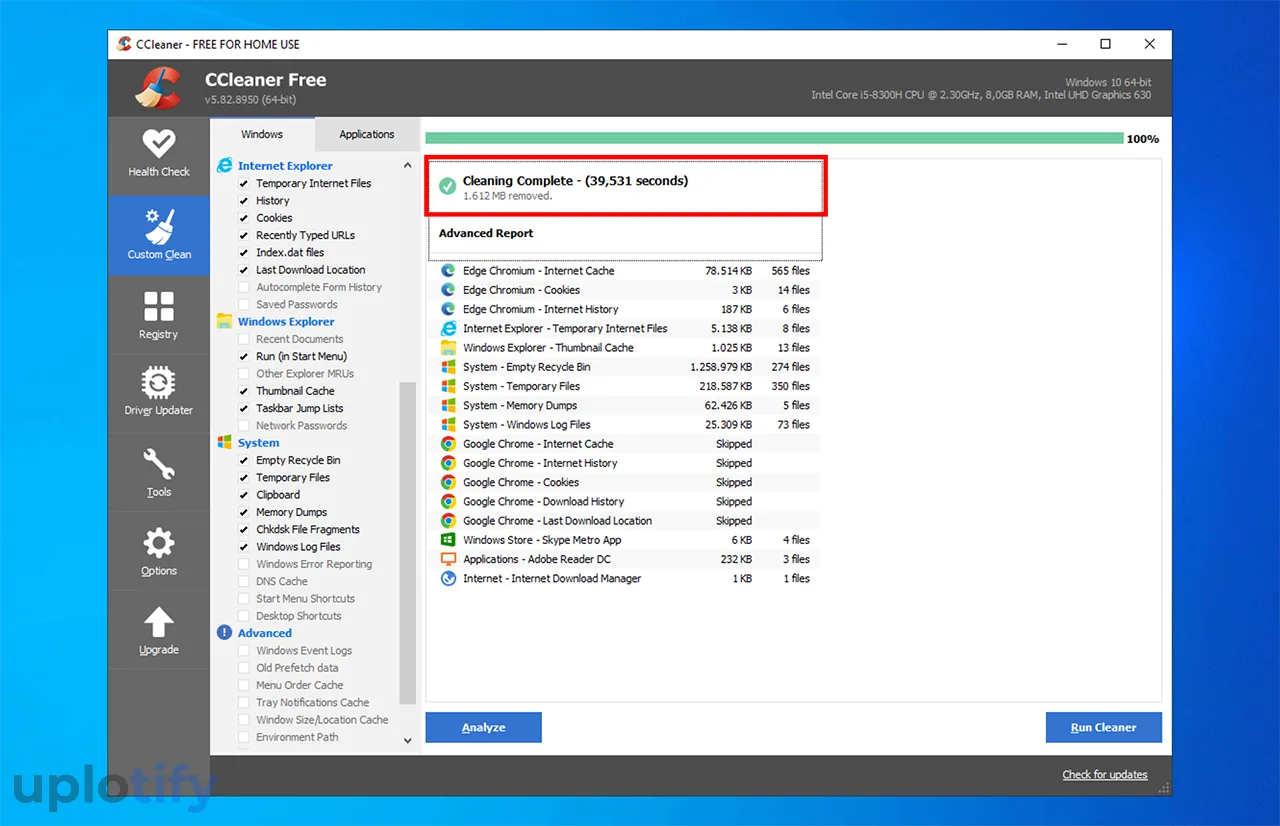Open the Health Check section
Image resolution: width=1280 pixels, height=826 pixels.
(158, 154)
